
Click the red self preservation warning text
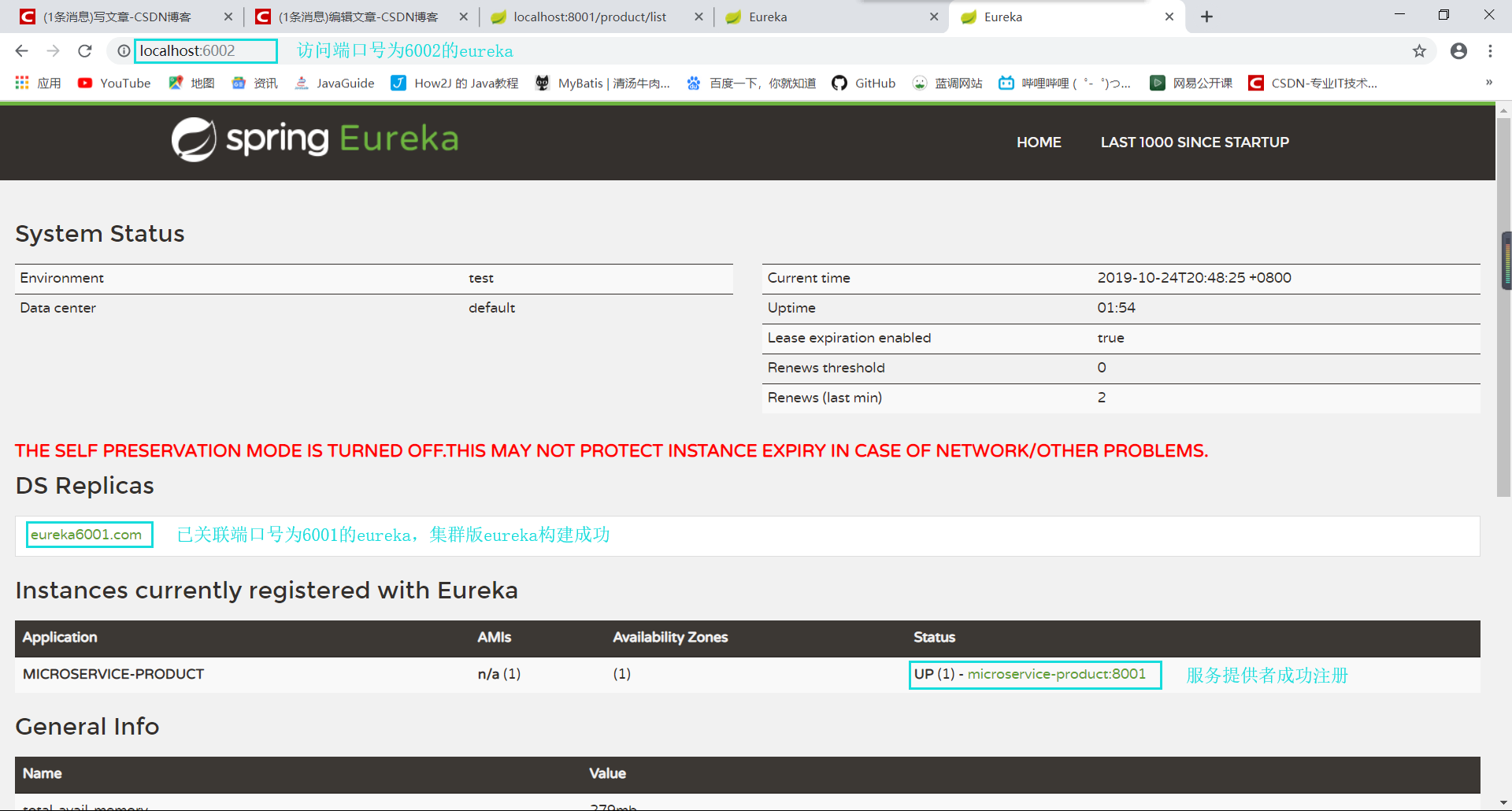click(x=611, y=450)
